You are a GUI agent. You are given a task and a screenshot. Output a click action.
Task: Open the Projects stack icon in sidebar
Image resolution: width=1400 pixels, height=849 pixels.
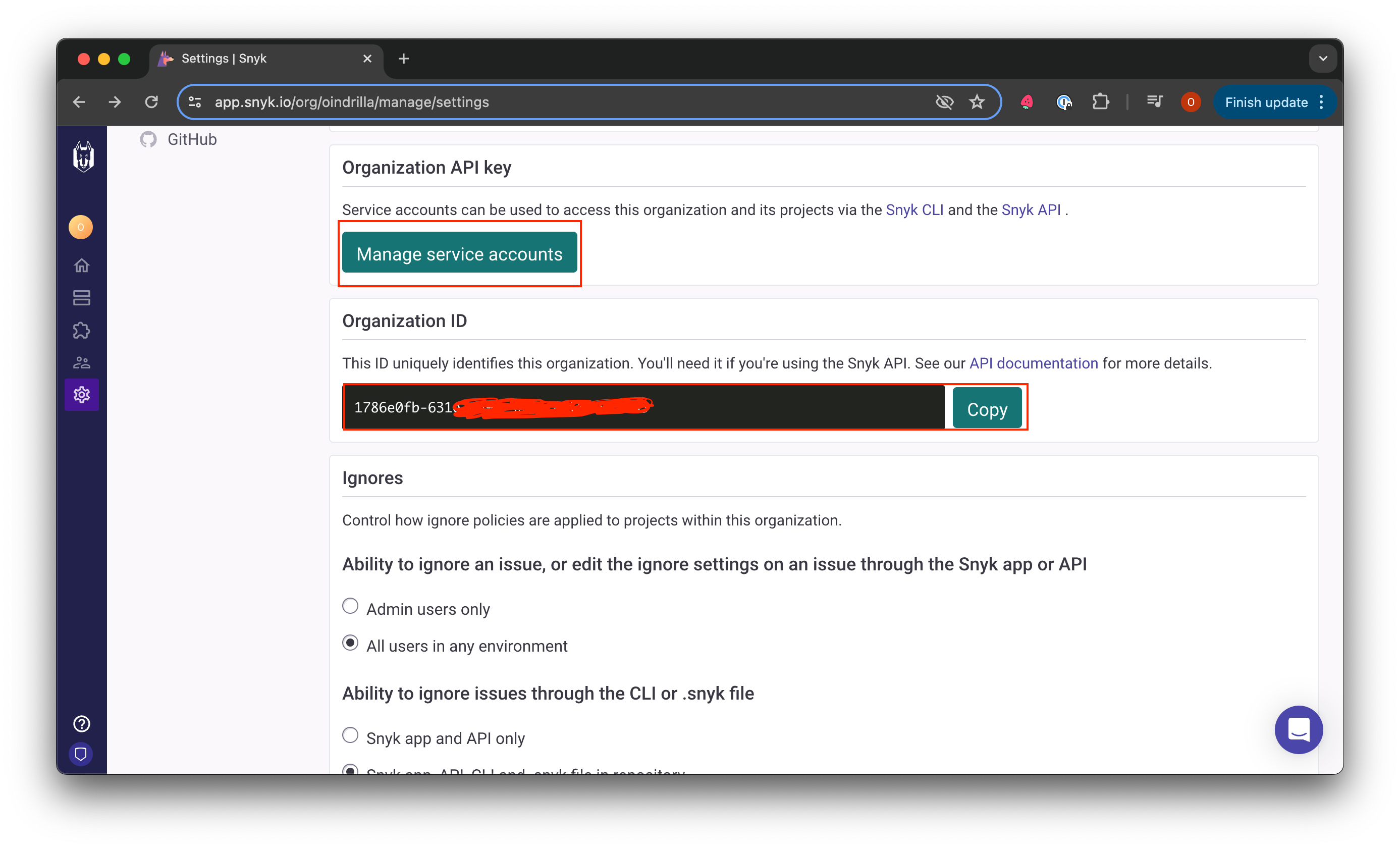point(81,298)
